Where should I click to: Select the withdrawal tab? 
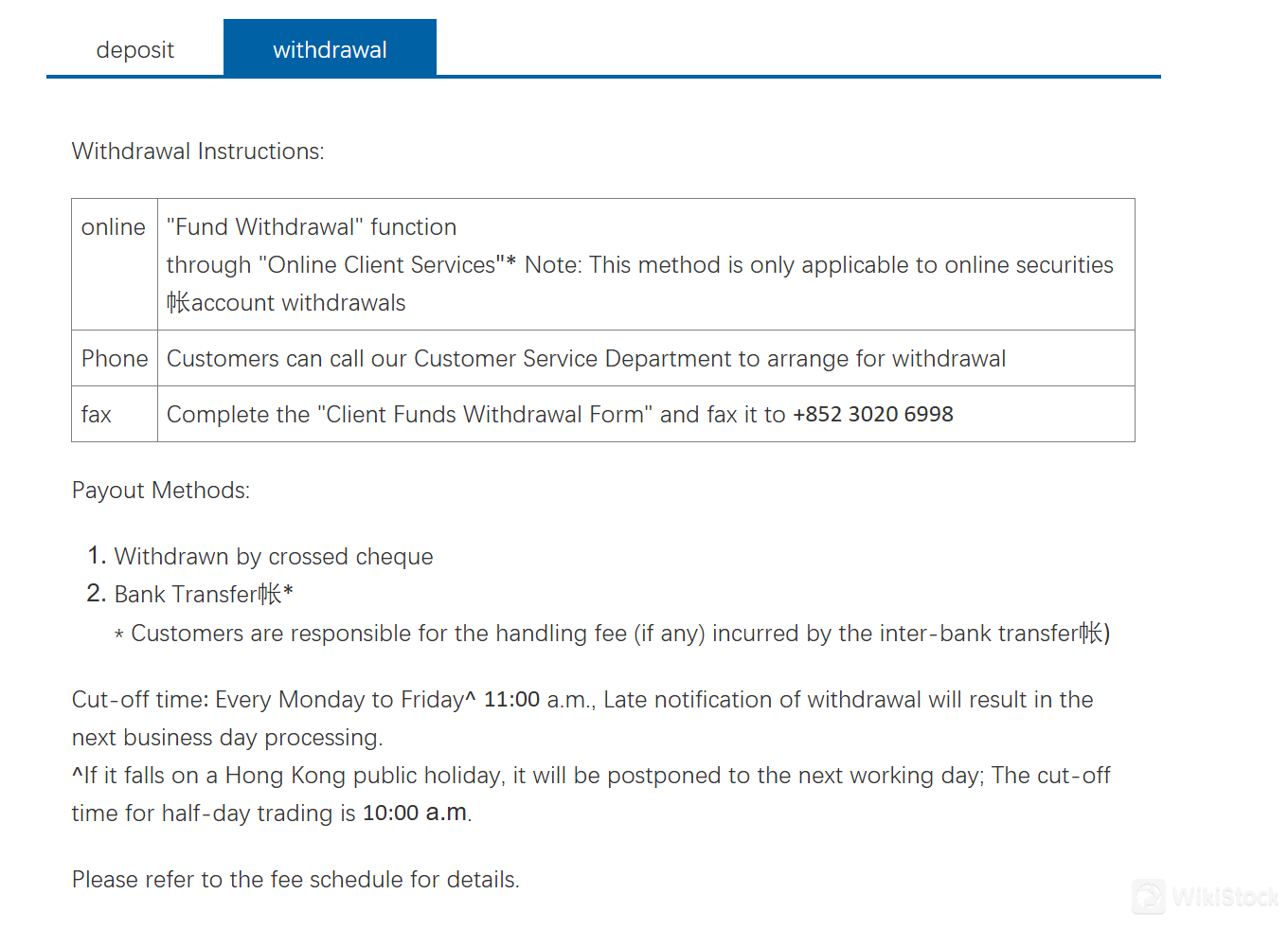point(330,49)
